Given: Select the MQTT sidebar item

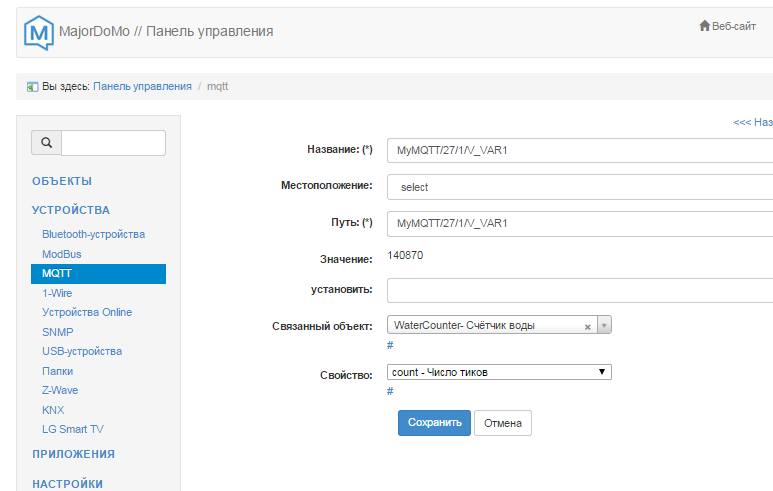Looking at the screenshot, I should click(x=99, y=274).
